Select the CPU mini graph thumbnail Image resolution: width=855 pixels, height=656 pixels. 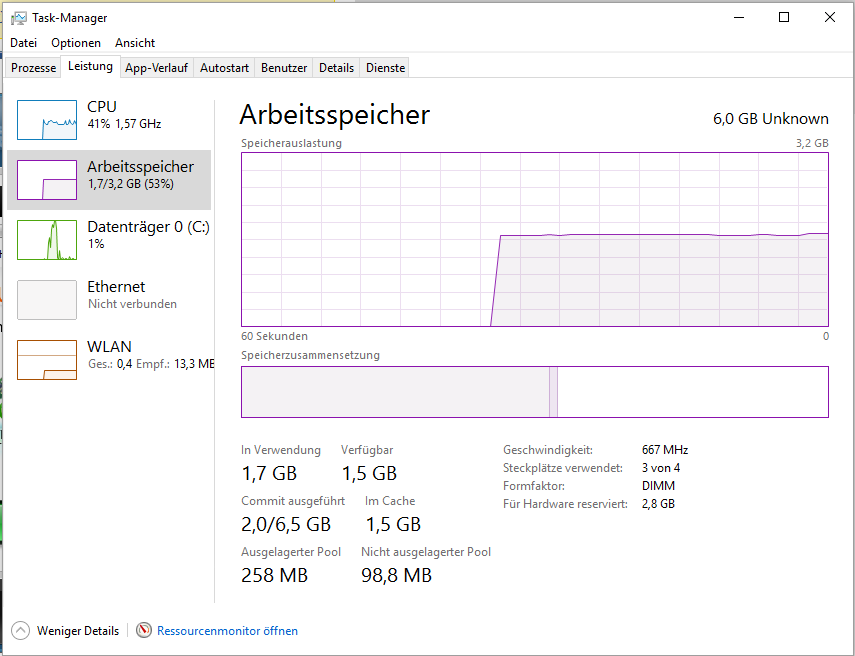[47, 120]
